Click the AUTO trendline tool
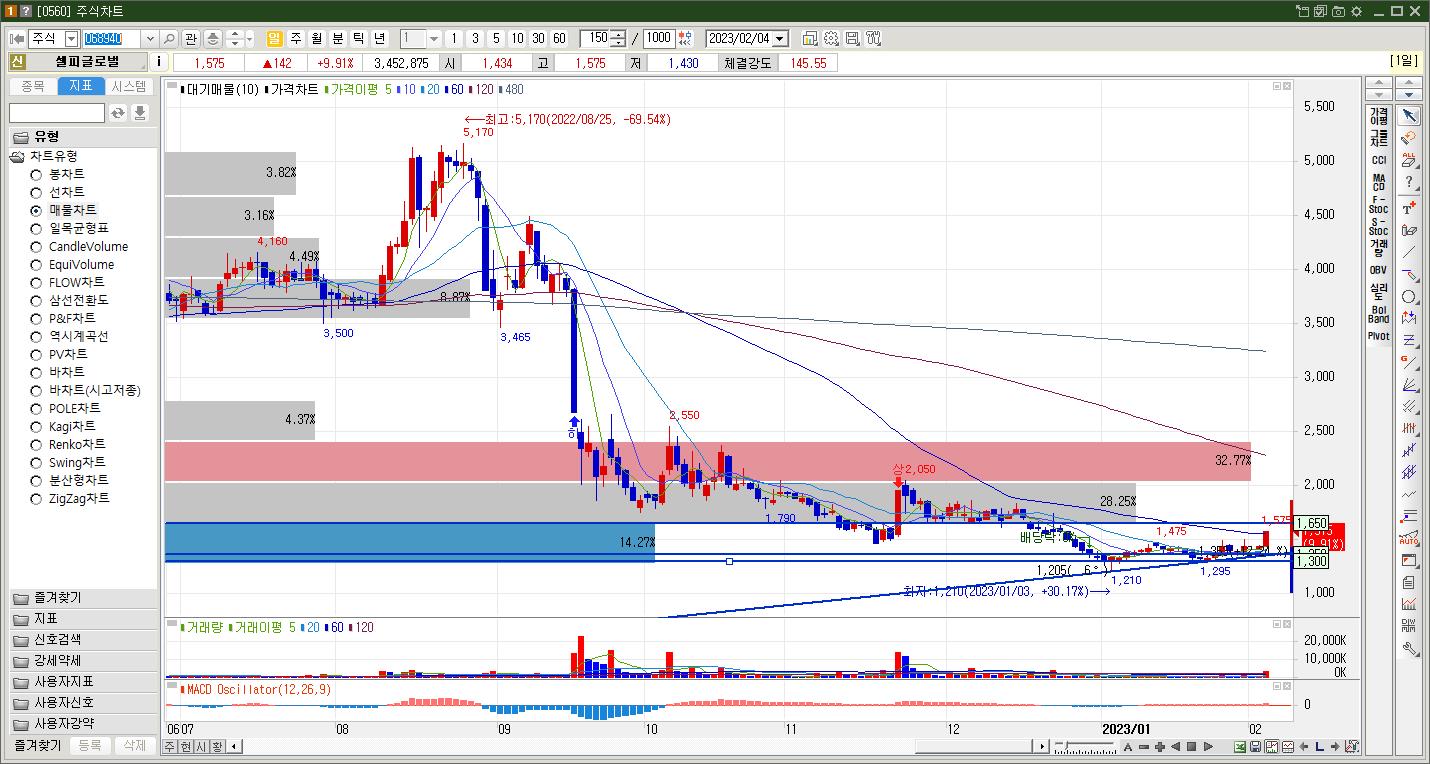The height and width of the screenshot is (764, 1430). (x=1409, y=538)
